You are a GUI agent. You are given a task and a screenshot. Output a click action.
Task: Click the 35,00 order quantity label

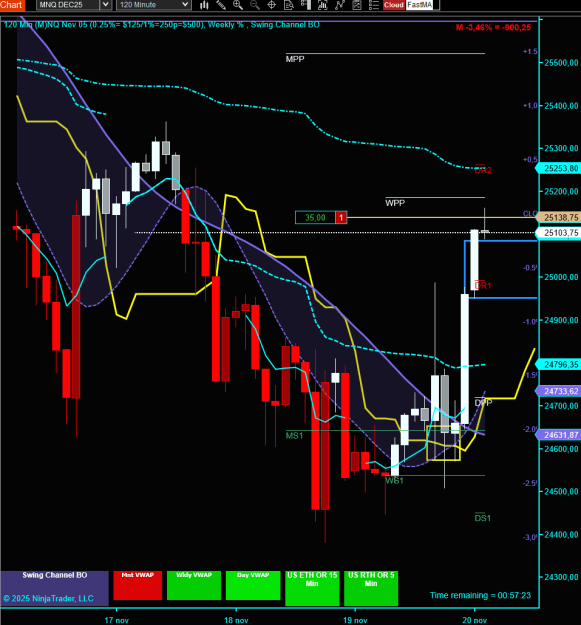tap(315, 218)
